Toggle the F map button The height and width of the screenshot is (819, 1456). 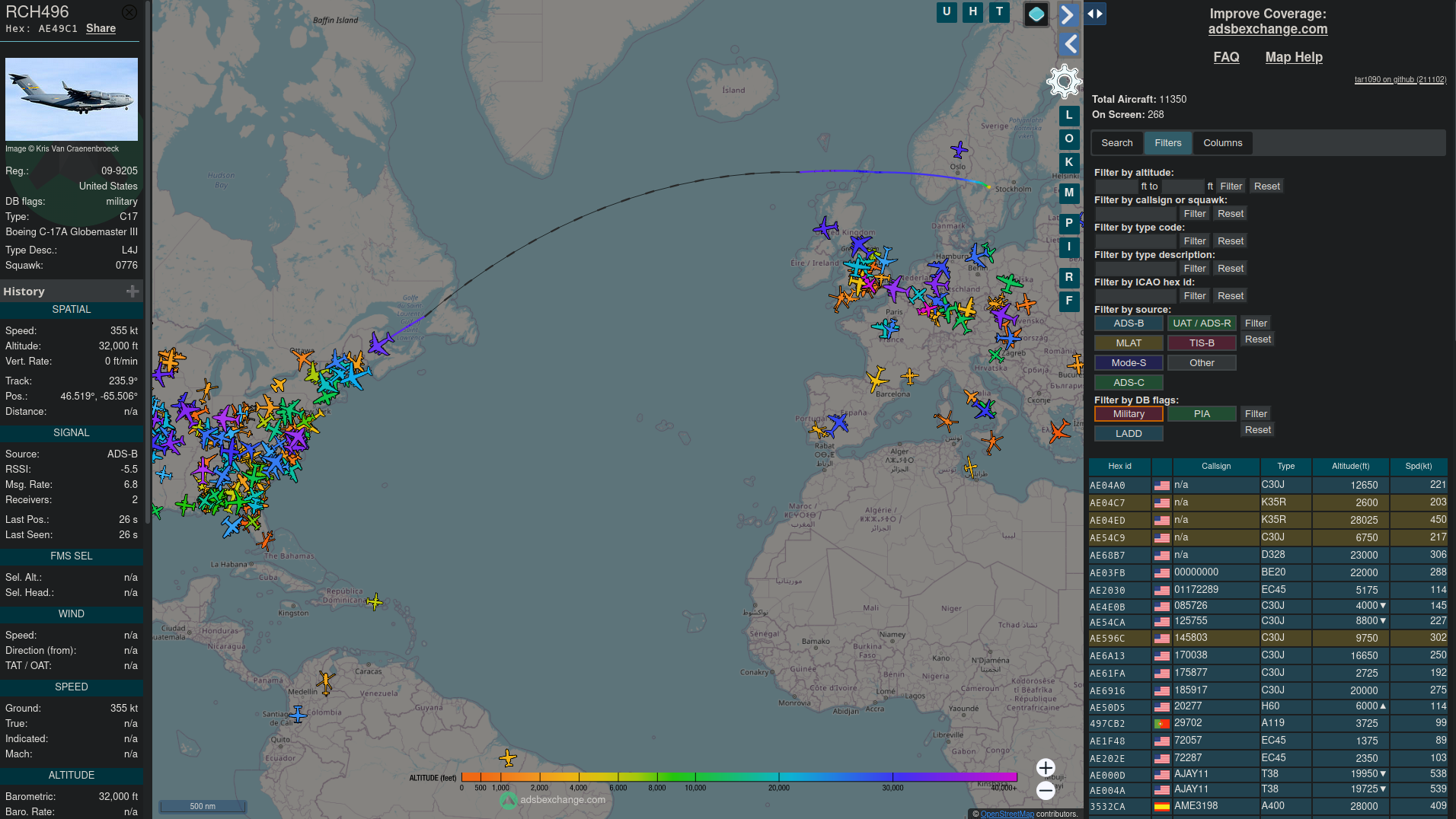tap(1069, 301)
